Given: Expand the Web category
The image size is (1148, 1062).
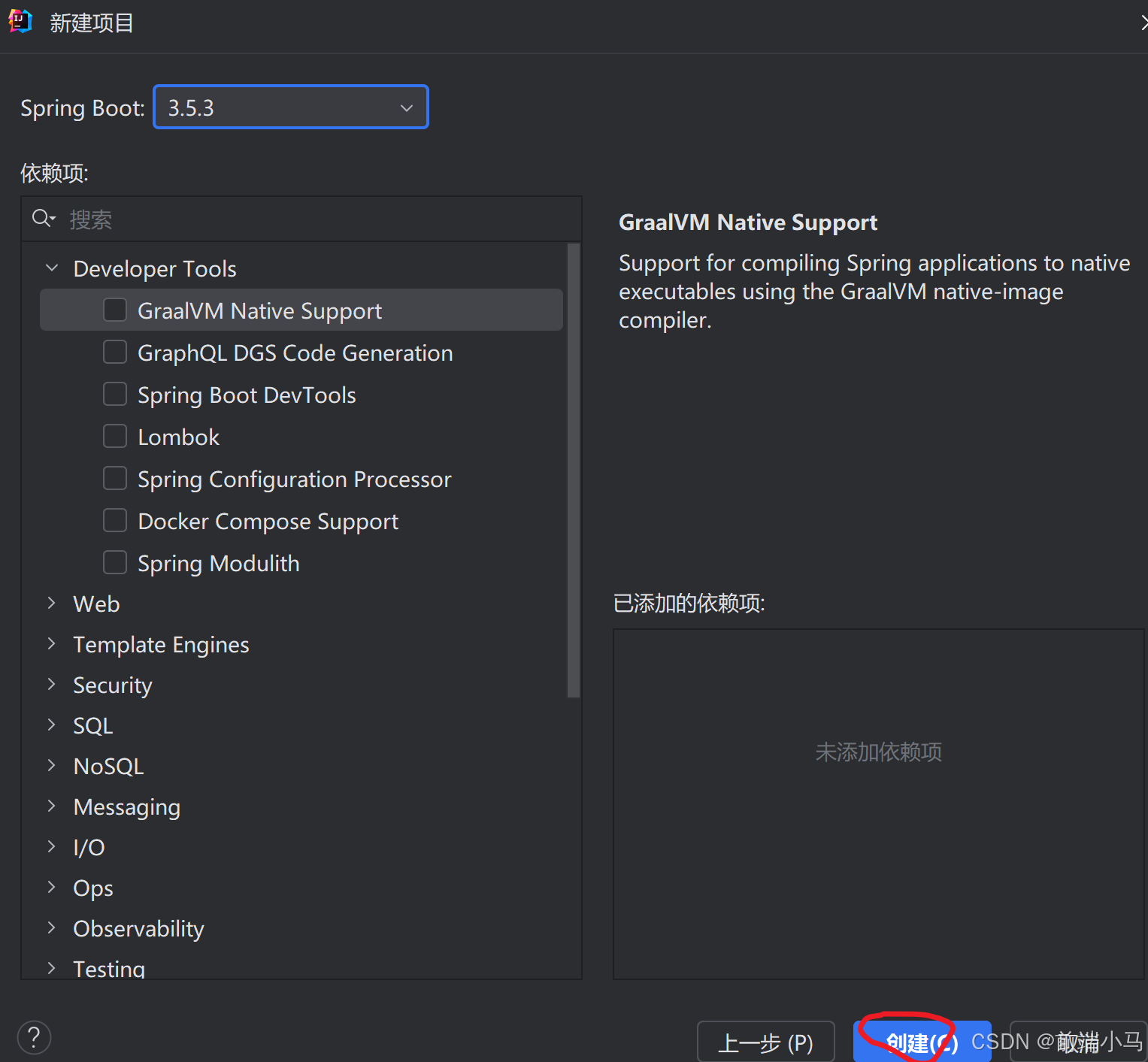Looking at the screenshot, I should coord(51,603).
